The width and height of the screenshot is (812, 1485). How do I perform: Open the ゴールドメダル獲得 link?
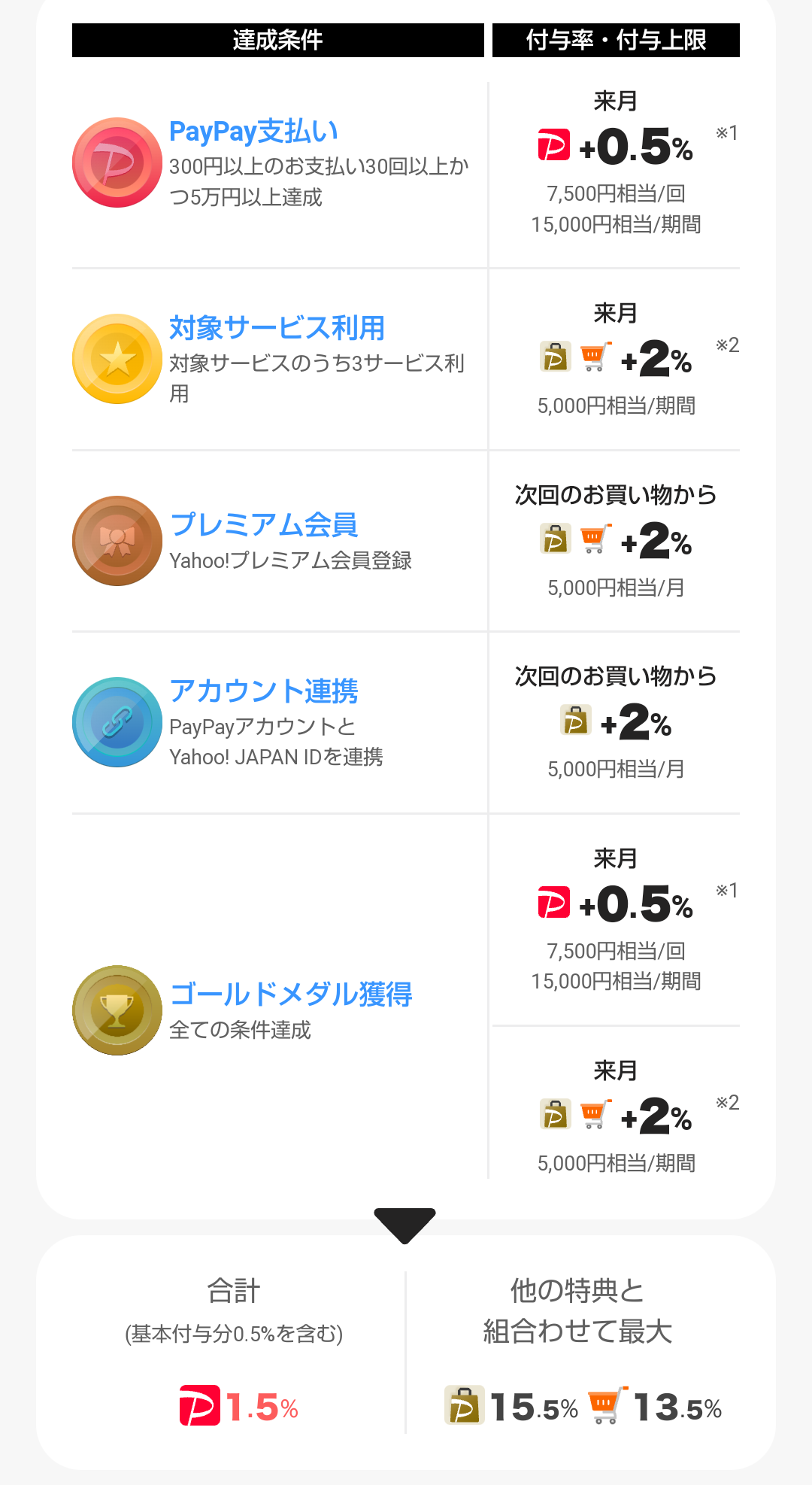point(291,994)
